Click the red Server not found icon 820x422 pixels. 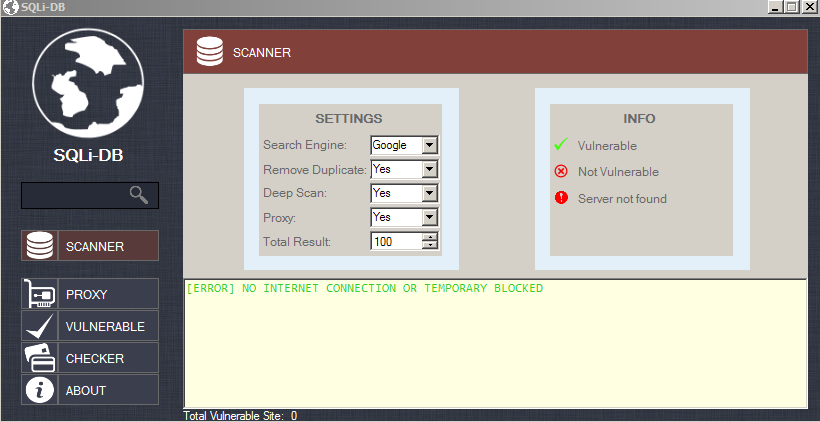[561, 198]
